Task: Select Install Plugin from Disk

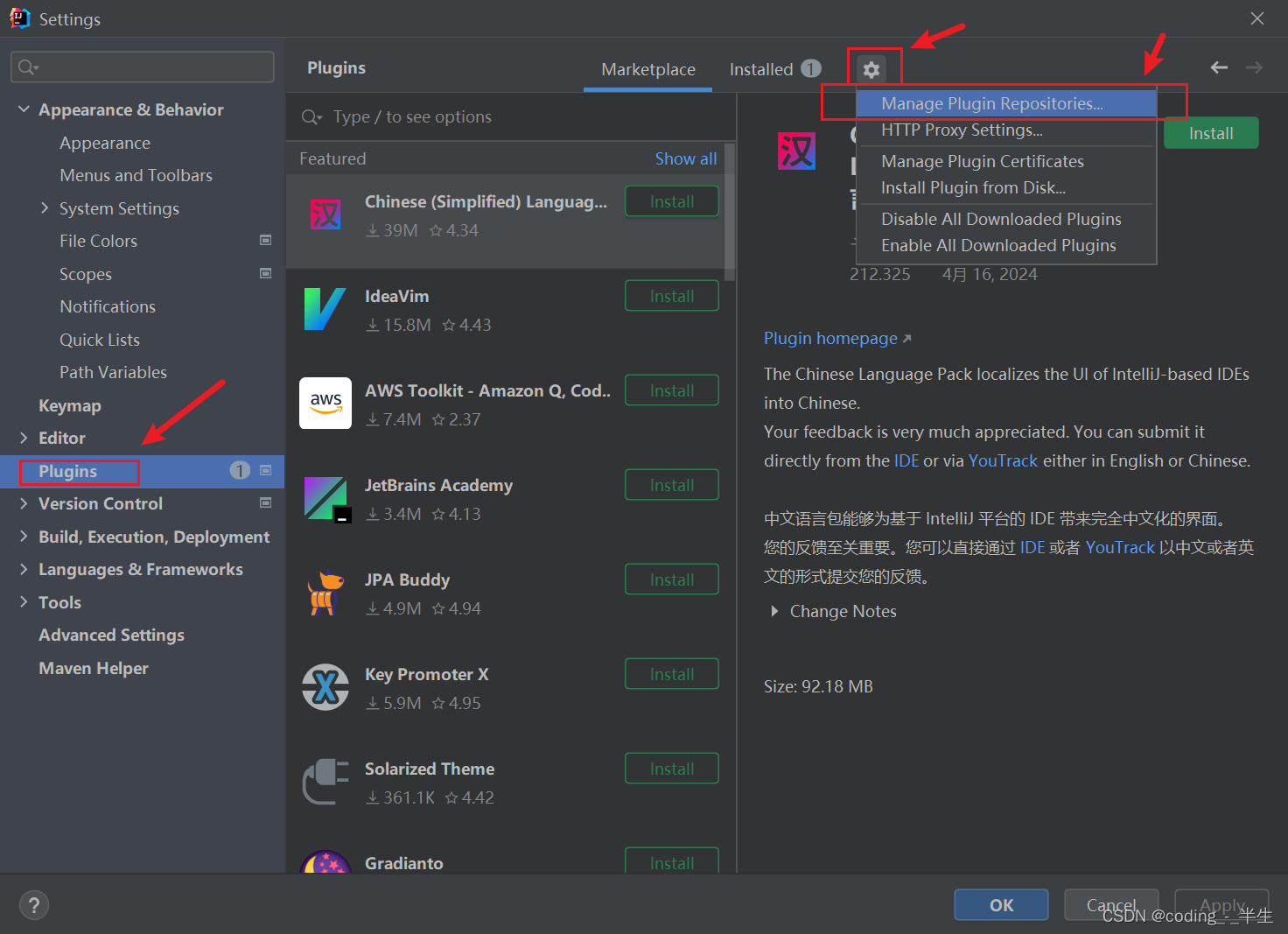Action: (x=1006, y=187)
